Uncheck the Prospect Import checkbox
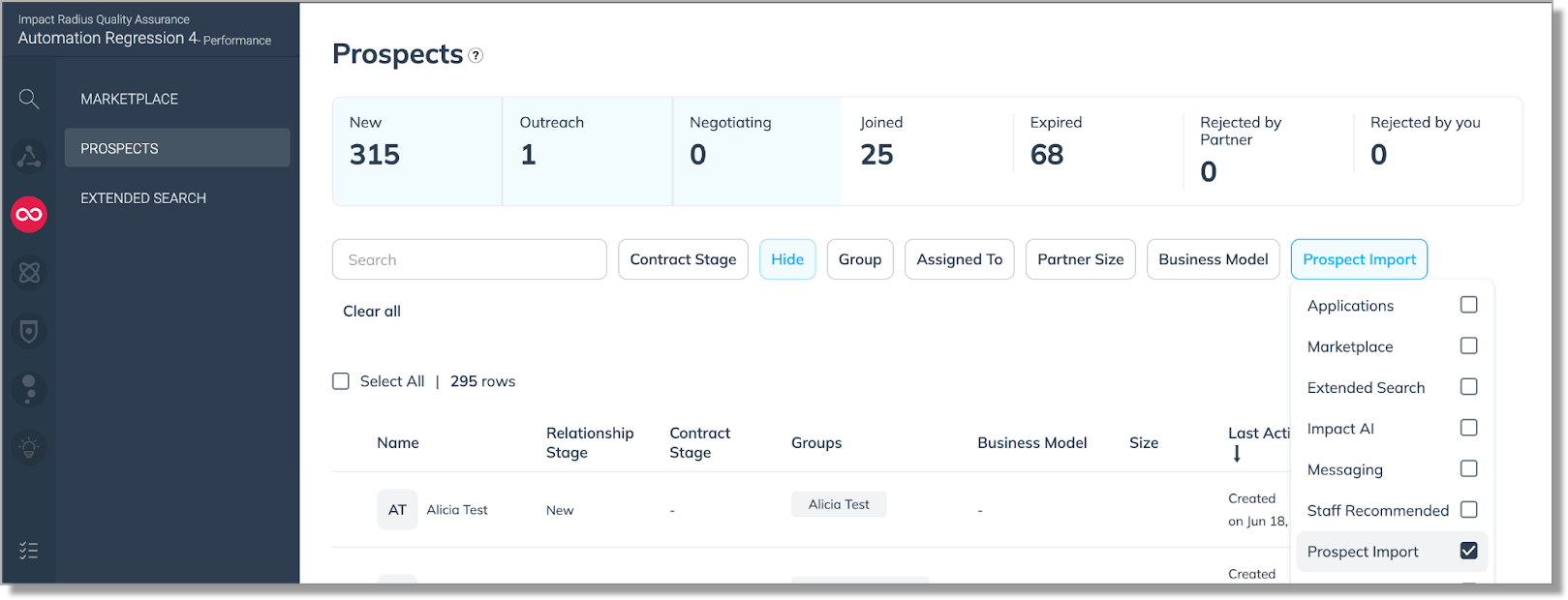Image resolution: width=1568 pixels, height=600 pixels. click(x=1468, y=551)
